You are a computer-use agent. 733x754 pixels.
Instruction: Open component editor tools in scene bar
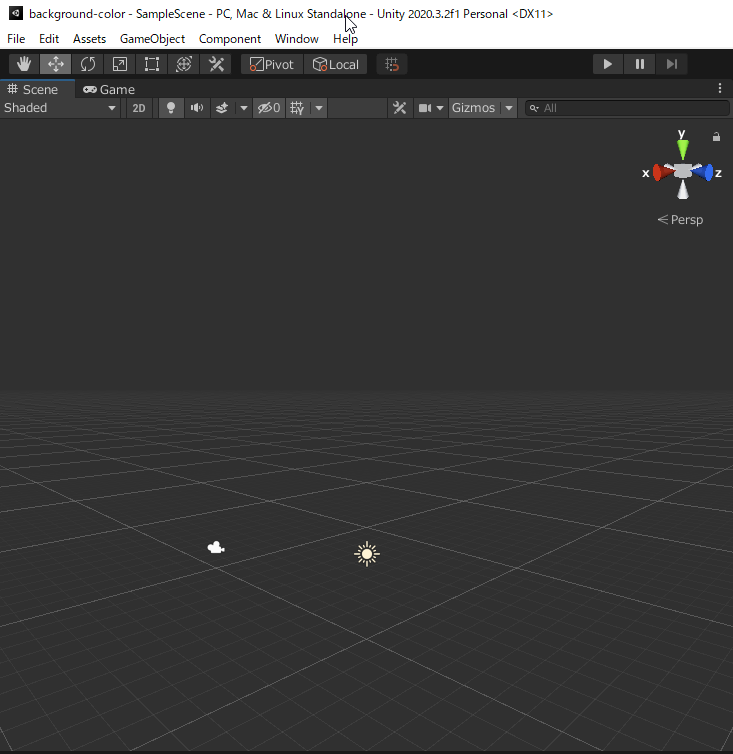coord(400,108)
